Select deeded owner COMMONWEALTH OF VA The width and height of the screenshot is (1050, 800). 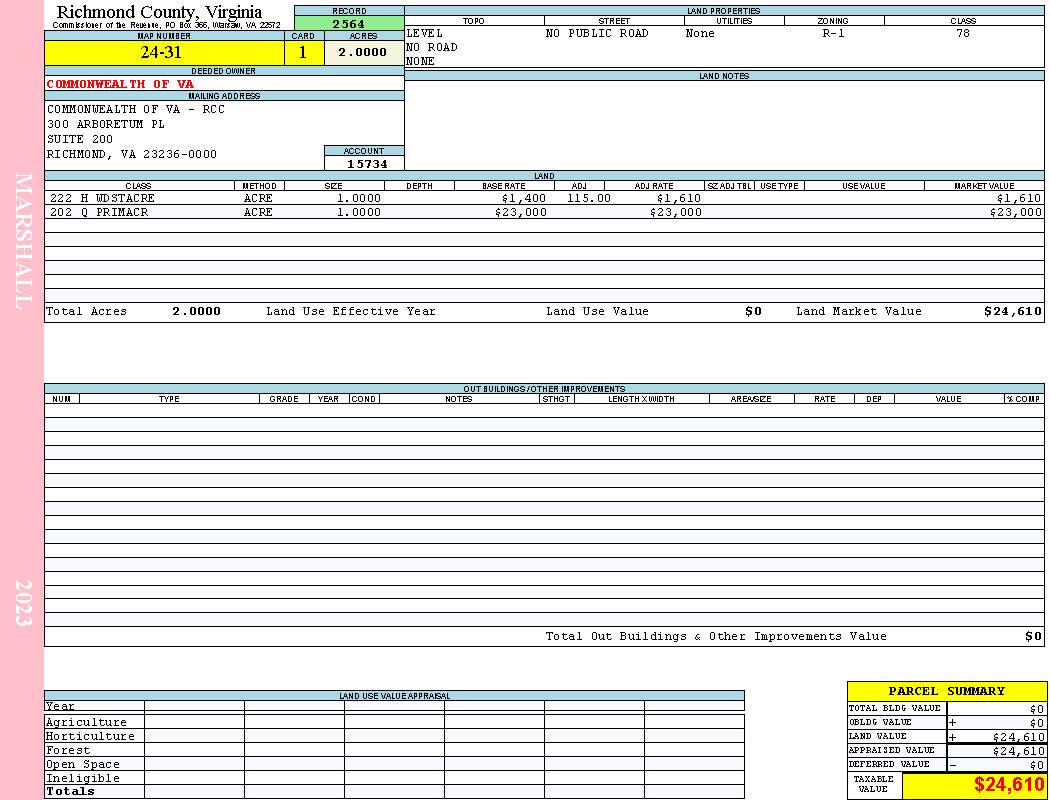coord(121,84)
